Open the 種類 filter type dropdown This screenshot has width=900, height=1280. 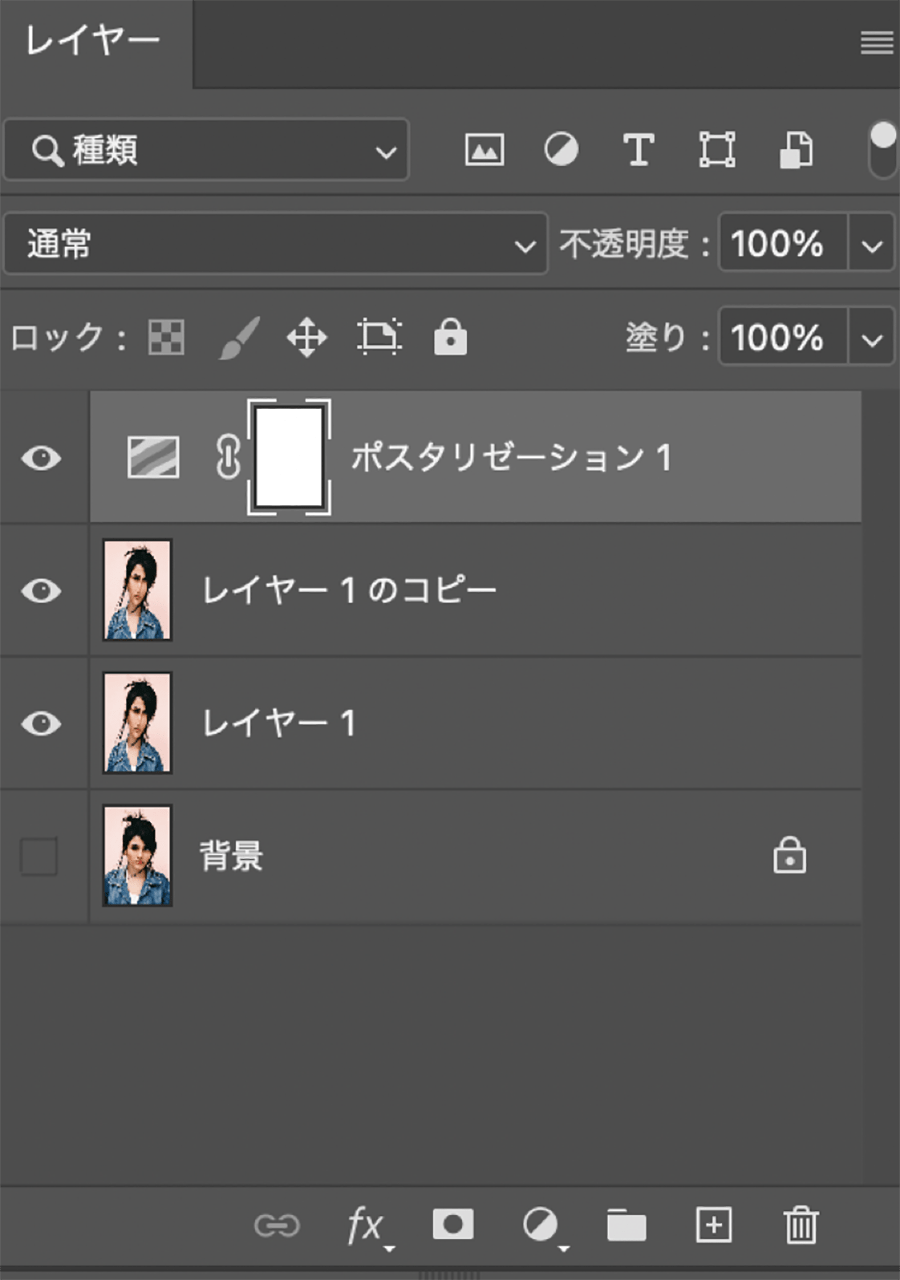pyautogui.click(x=206, y=150)
